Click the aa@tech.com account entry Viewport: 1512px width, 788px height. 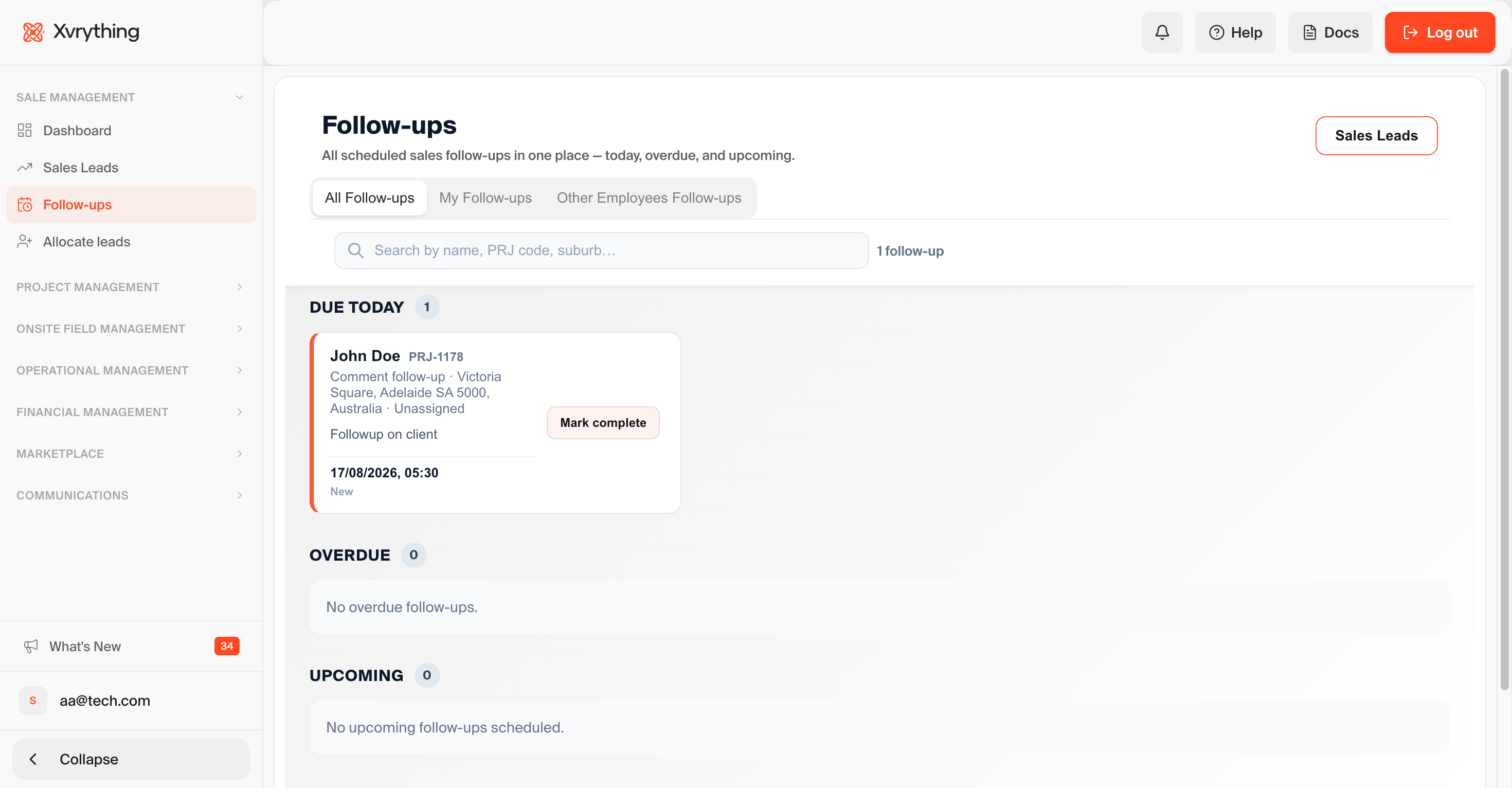tap(131, 701)
